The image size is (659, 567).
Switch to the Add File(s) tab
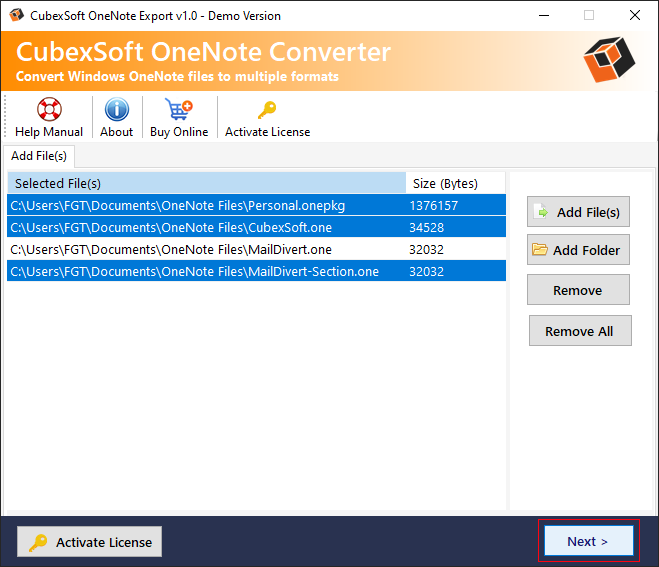(x=39, y=156)
